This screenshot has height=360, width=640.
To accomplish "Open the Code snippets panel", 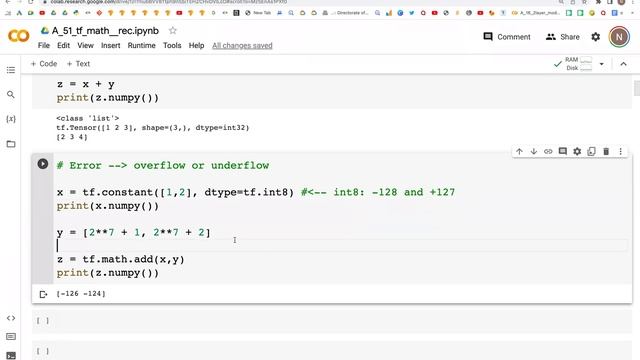I will pyautogui.click(x=11, y=318).
